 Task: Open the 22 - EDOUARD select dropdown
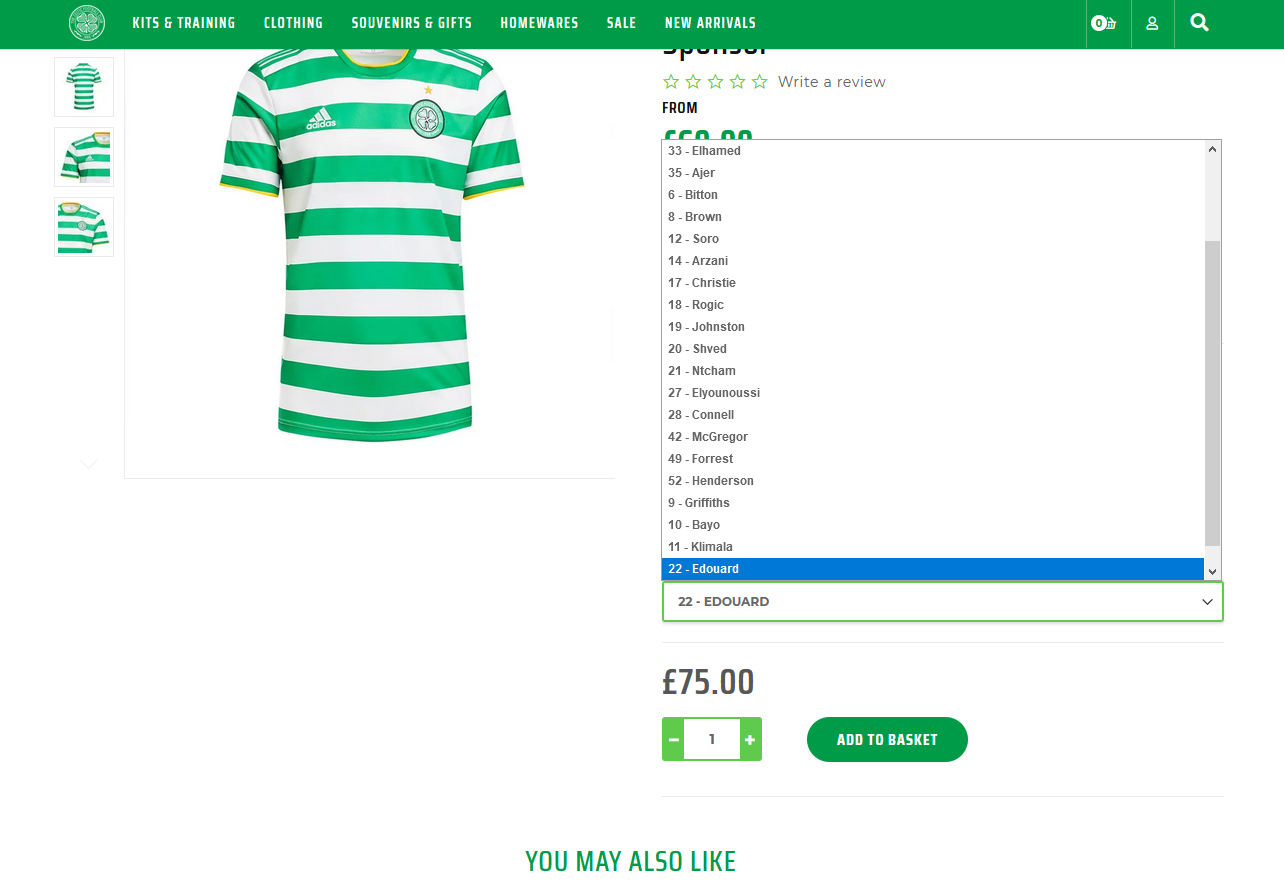[942, 601]
